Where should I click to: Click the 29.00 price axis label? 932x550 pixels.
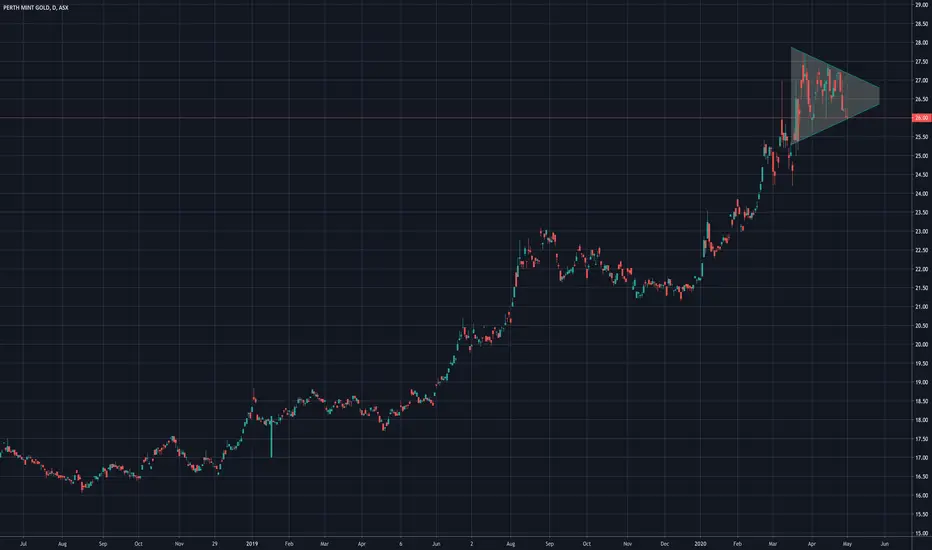921,5
